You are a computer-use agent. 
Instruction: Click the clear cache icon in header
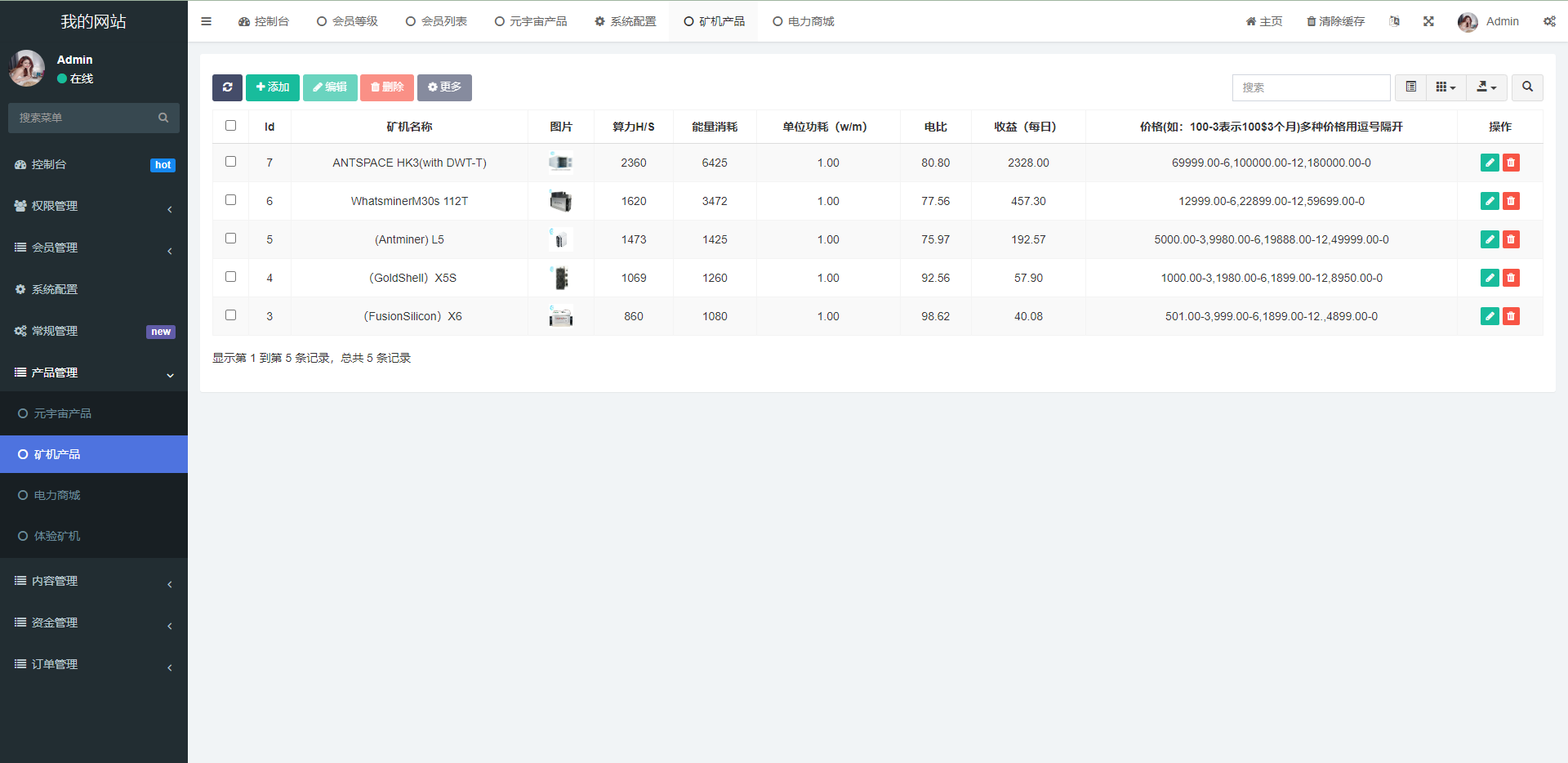click(x=1334, y=21)
